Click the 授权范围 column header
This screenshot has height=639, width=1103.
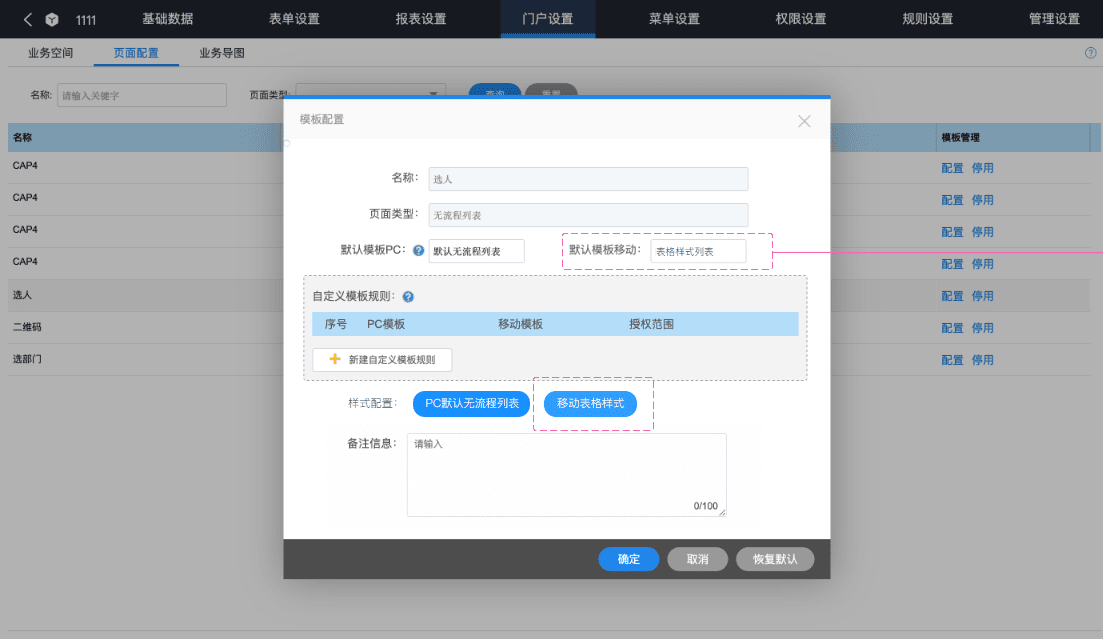(x=651, y=324)
